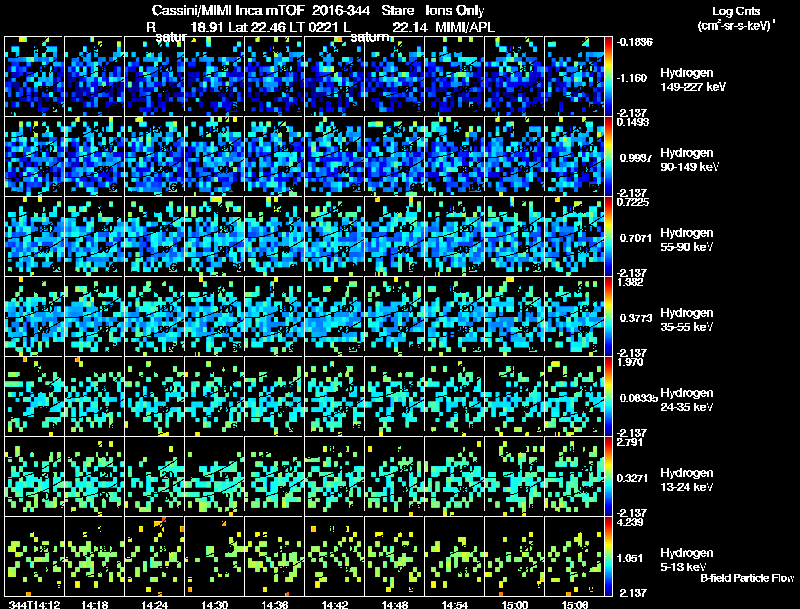Click the color bar beside Hydrogen 35-55 keV

point(608,316)
